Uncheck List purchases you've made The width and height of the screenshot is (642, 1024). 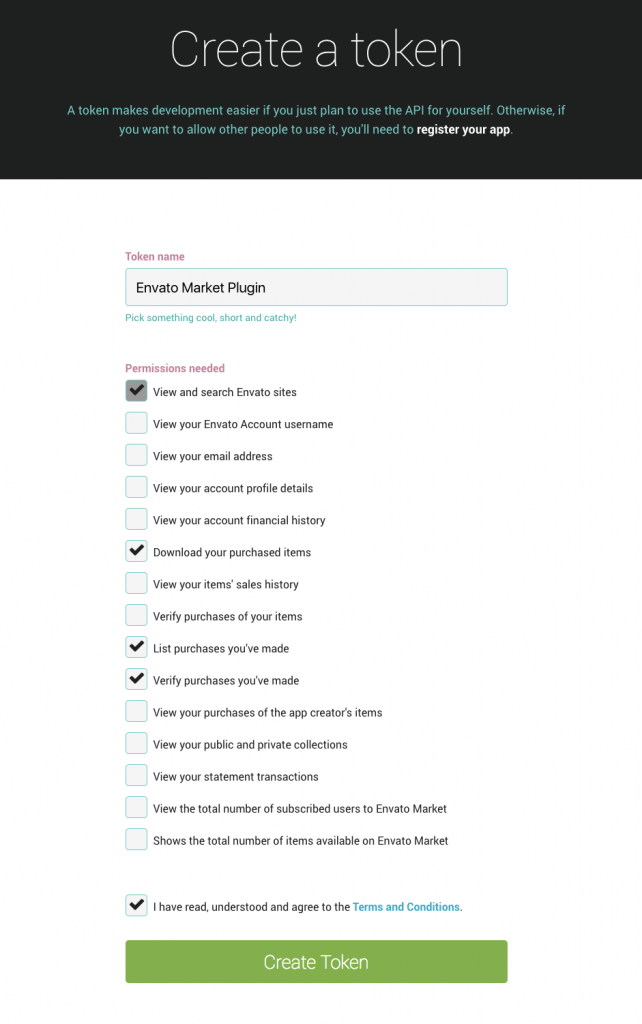pos(136,647)
